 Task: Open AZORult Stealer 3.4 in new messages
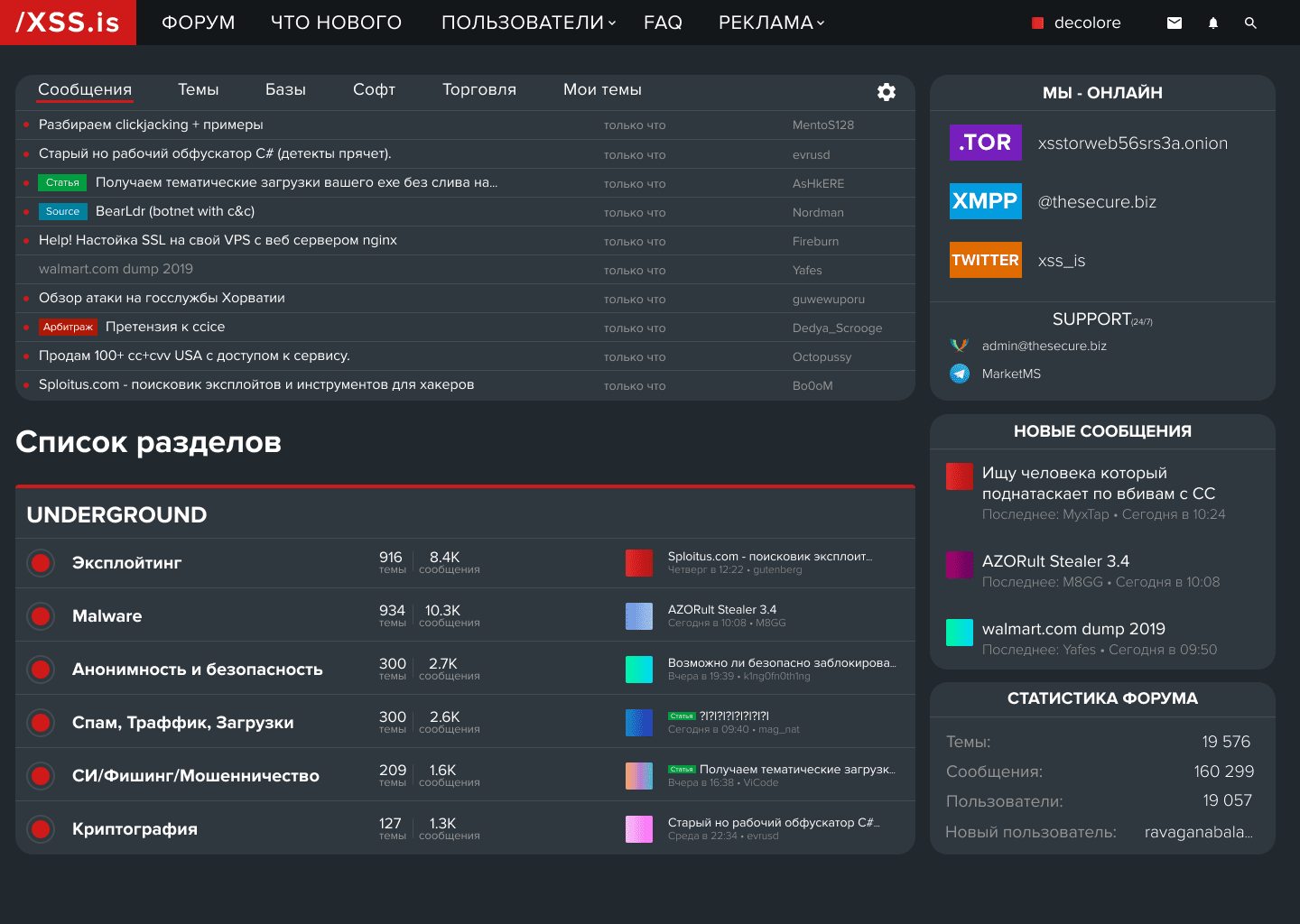coord(1055,561)
